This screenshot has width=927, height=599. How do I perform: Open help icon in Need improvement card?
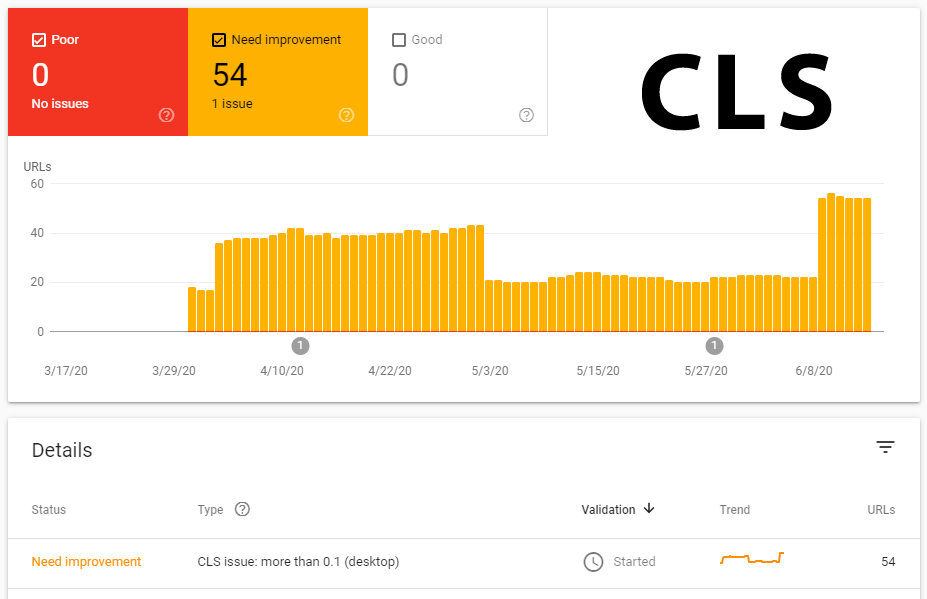tap(346, 115)
